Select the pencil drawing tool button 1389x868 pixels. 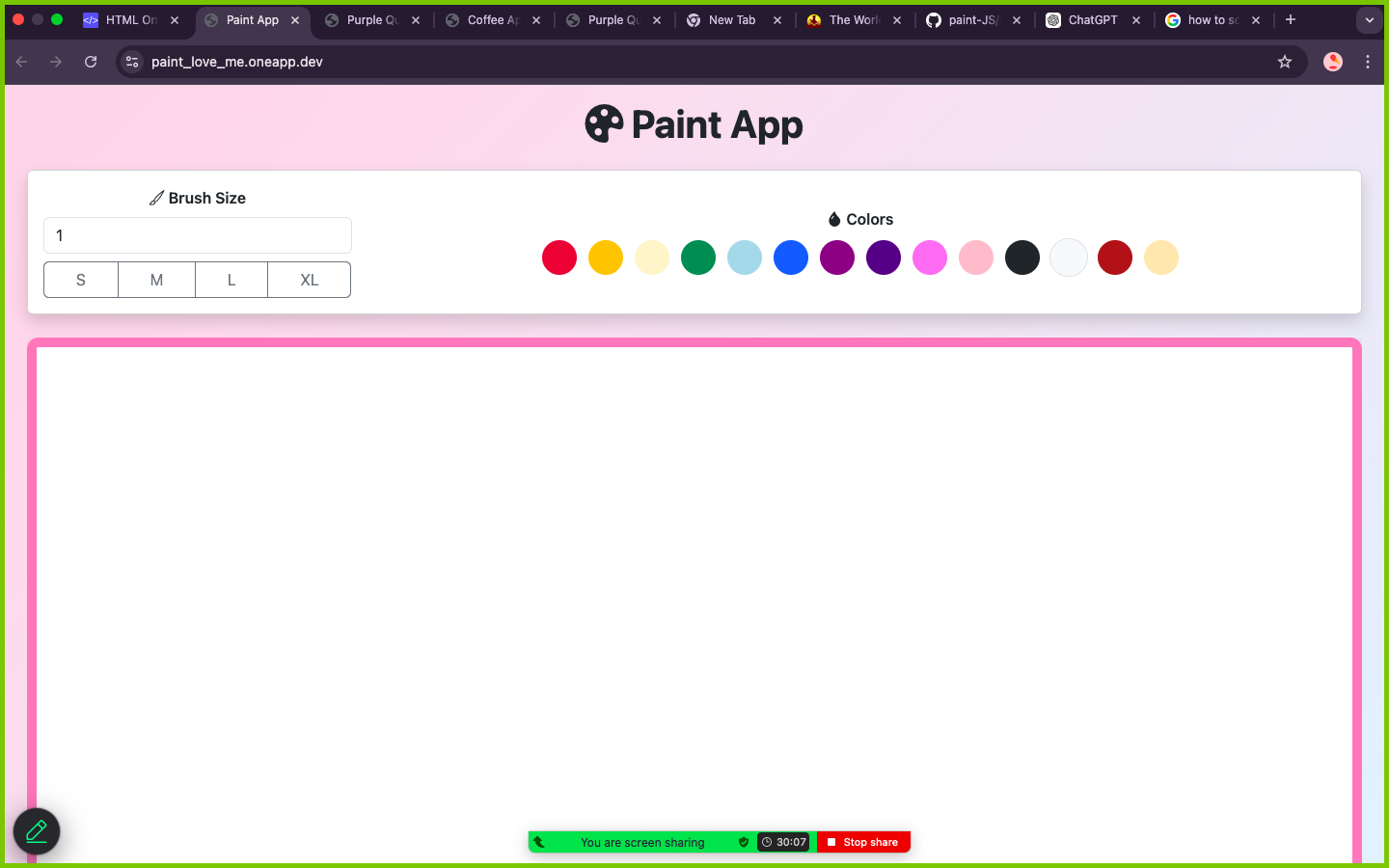pyautogui.click(x=36, y=831)
